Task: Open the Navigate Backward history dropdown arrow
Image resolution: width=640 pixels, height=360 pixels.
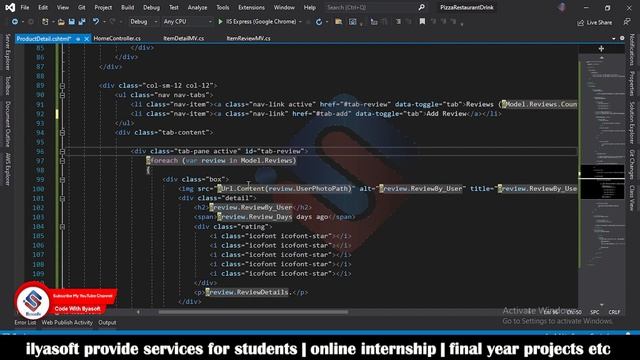Action: click(22, 22)
